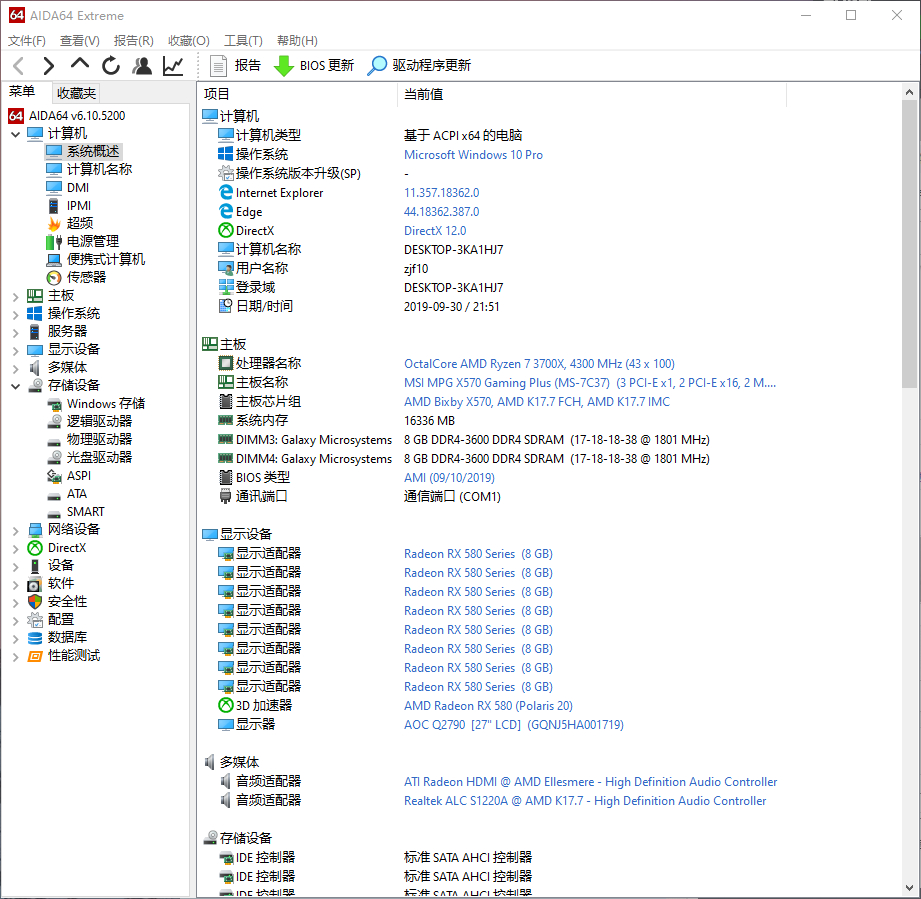The height and width of the screenshot is (899, 921).
Task: Click the vertical scrollbar up arrow
Action: pos(909,92)
